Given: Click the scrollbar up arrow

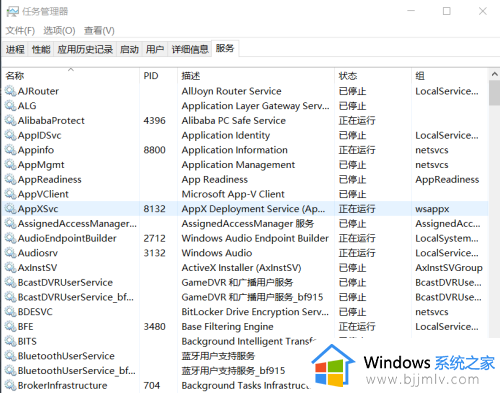Looking at the screenshot, I should coord(494,74).
